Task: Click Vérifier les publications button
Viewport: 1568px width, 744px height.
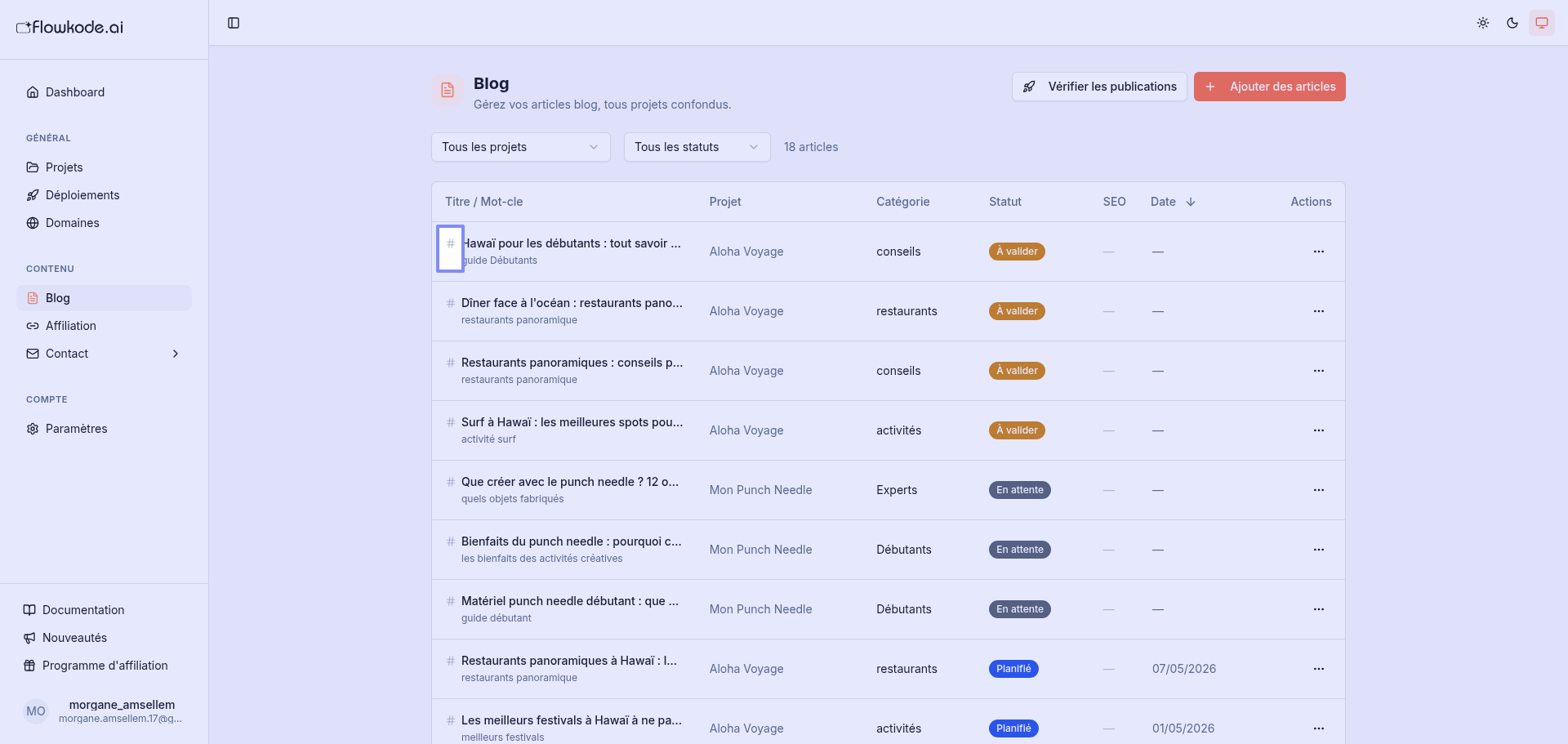Action: coord(1099,87)
